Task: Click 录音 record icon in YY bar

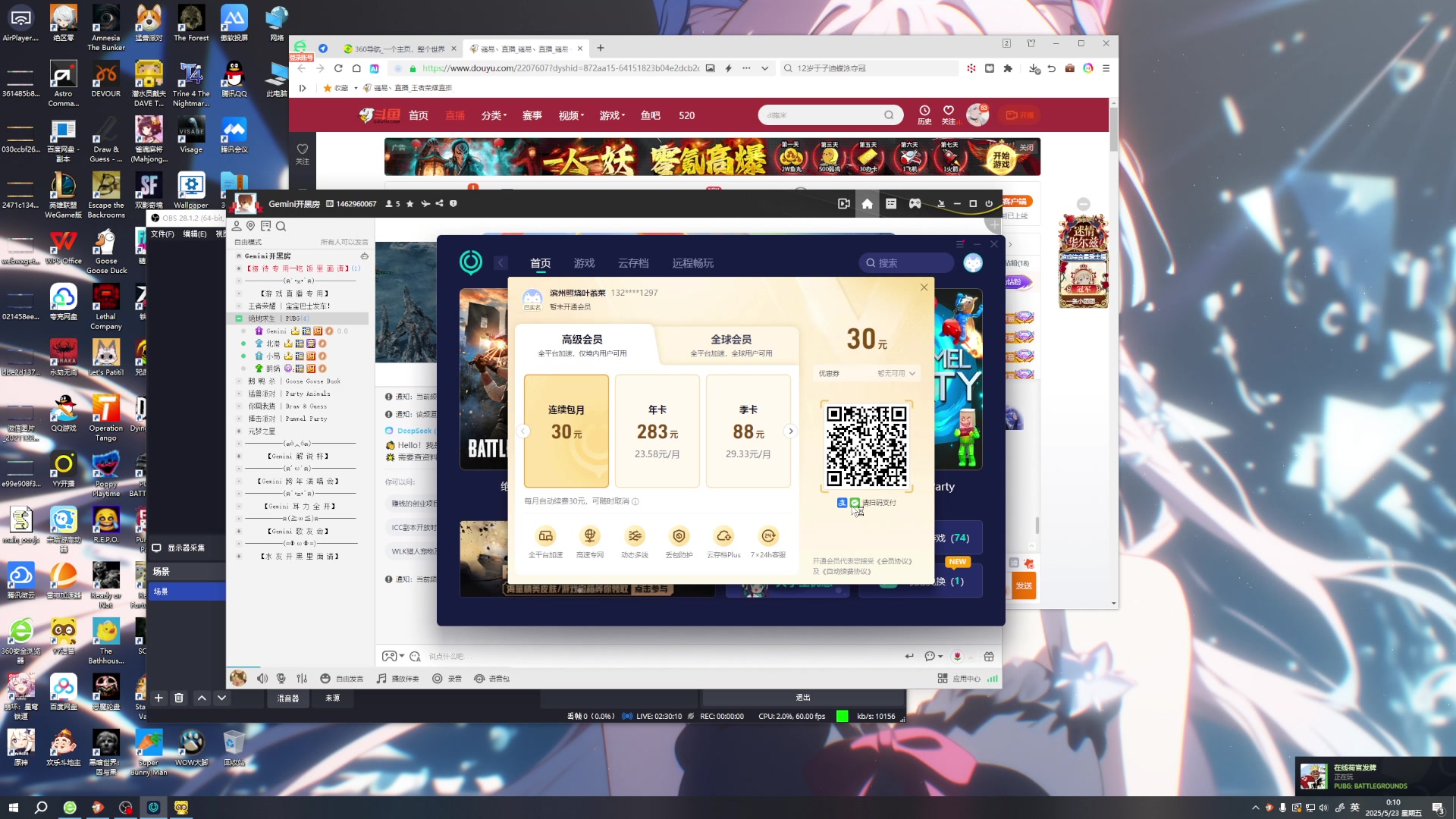Action: pos(447,679)
